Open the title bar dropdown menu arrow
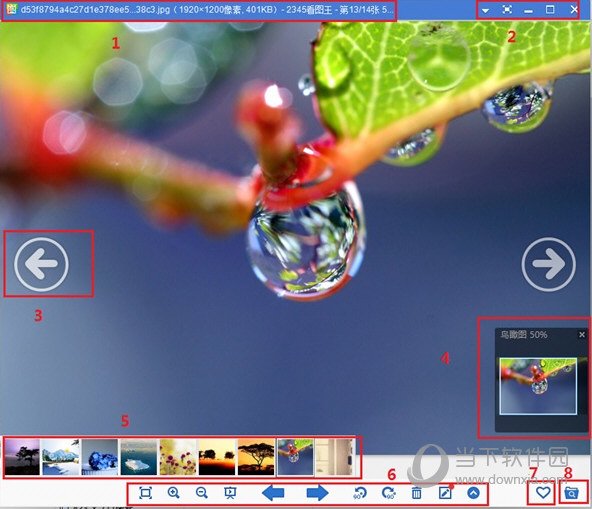The width and height of the screenshot is (592, 509). 485,11
